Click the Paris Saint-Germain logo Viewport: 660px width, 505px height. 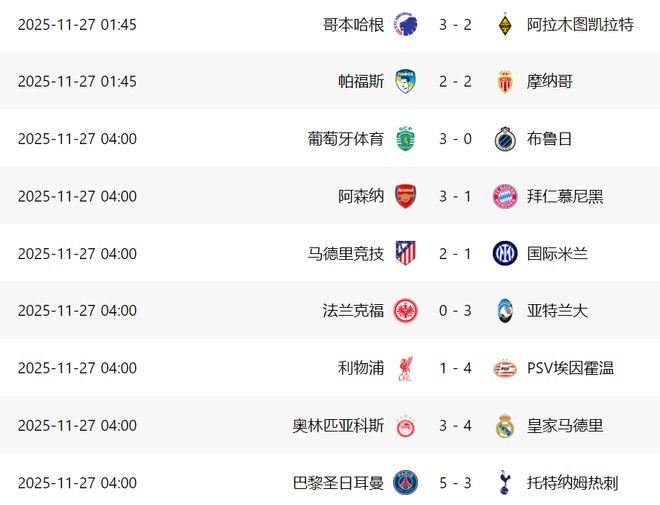pos(405,483)
